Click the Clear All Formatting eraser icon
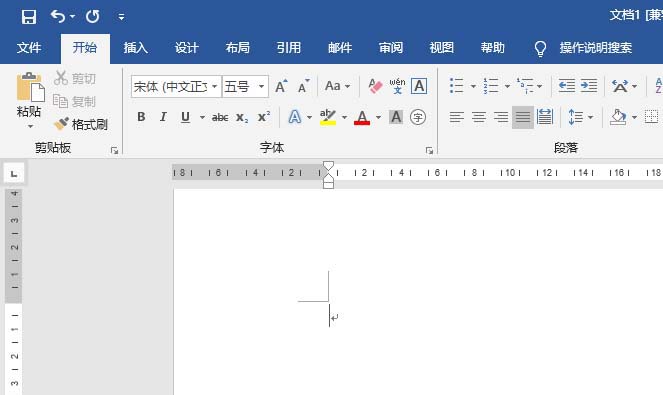The height and width of the screenshot is (395, 663). [x=375, y=86]
